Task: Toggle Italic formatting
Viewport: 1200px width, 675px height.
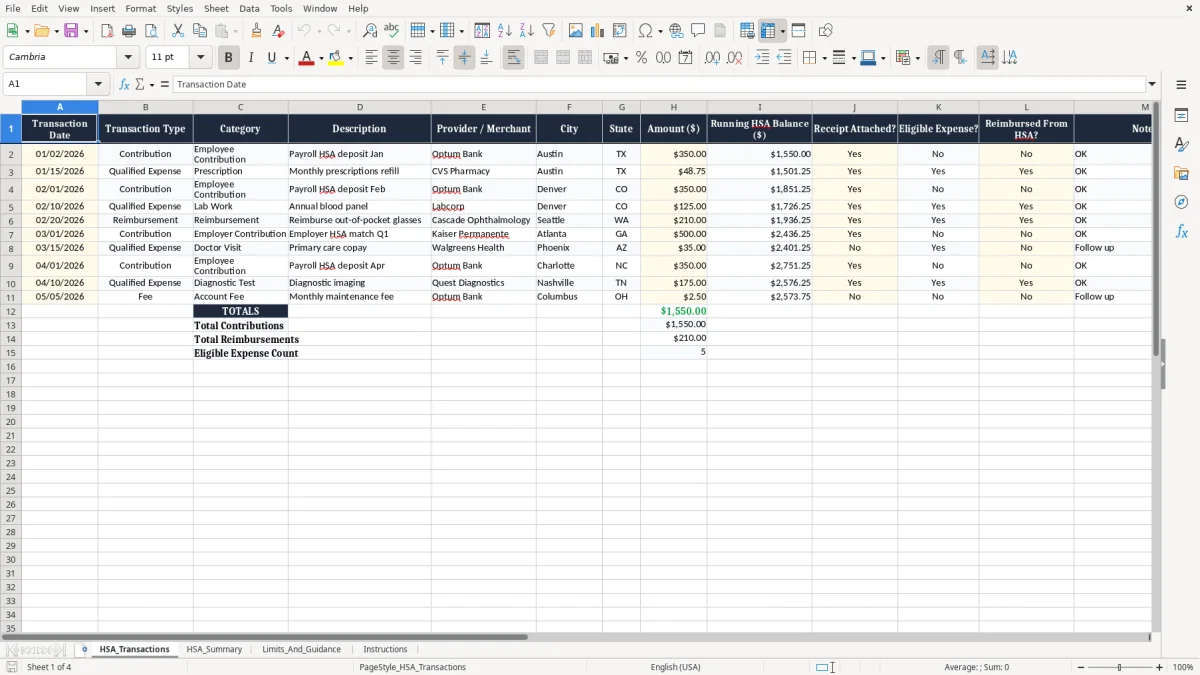Action: pyautogui.click(x=251, y=58)
